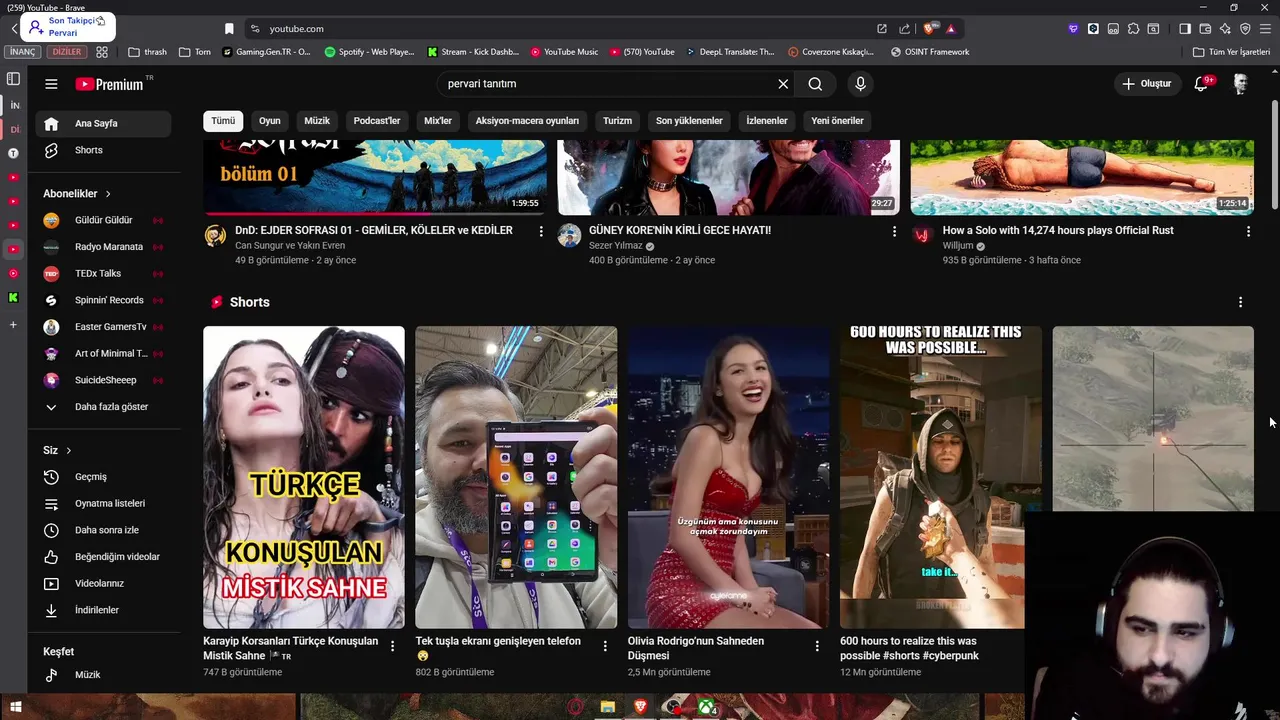Open Daha sonra izle list
The width and height of the screenshot is (1280, 720).
coord(104,530)
